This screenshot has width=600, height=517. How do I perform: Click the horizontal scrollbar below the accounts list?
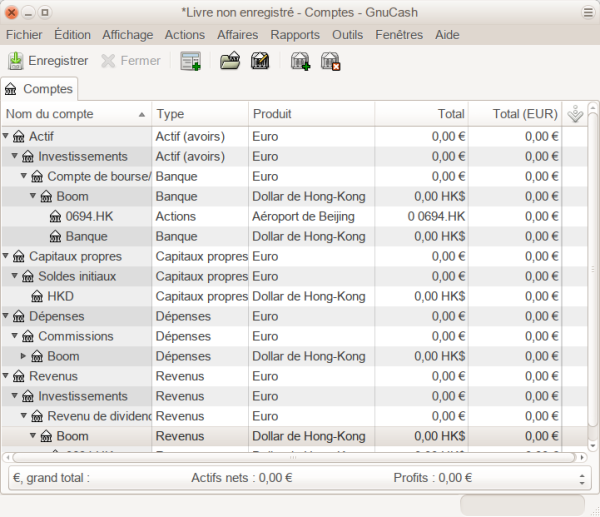coord(290,457)
